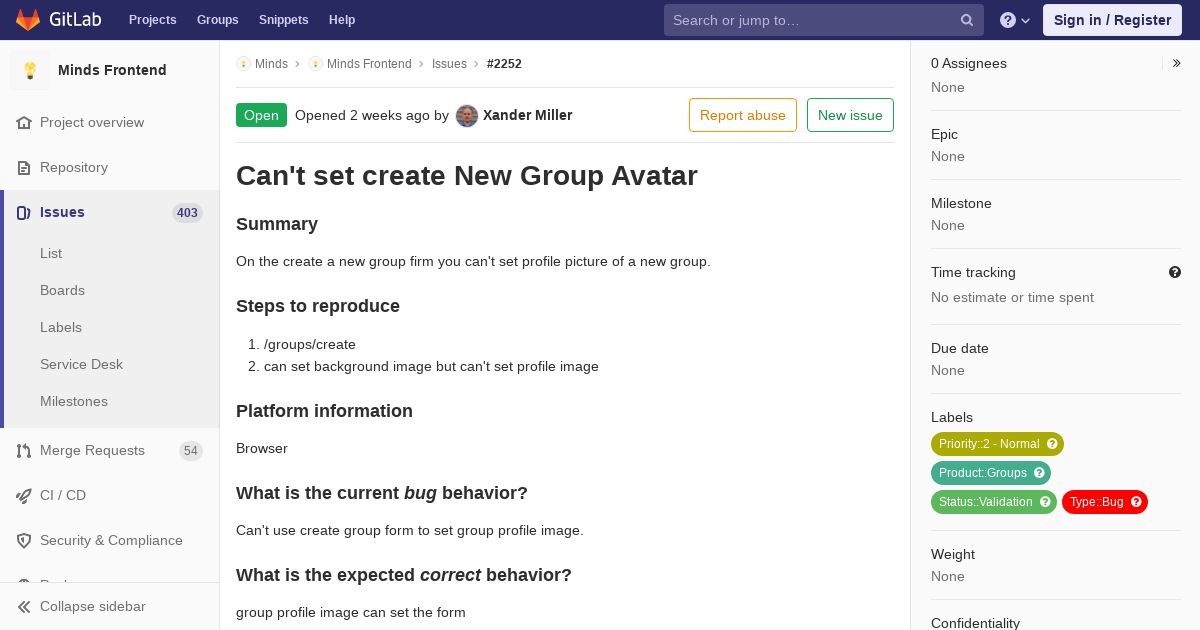
Task: Click the Issues count badge 403
Action: pyautogui.click(x=187, y=213)
